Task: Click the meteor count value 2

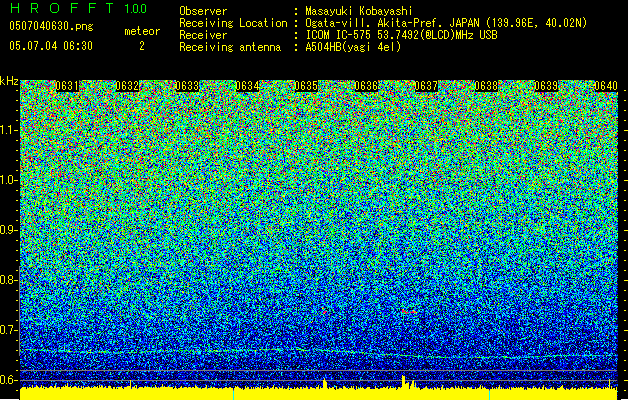Action: pos(142,46)
